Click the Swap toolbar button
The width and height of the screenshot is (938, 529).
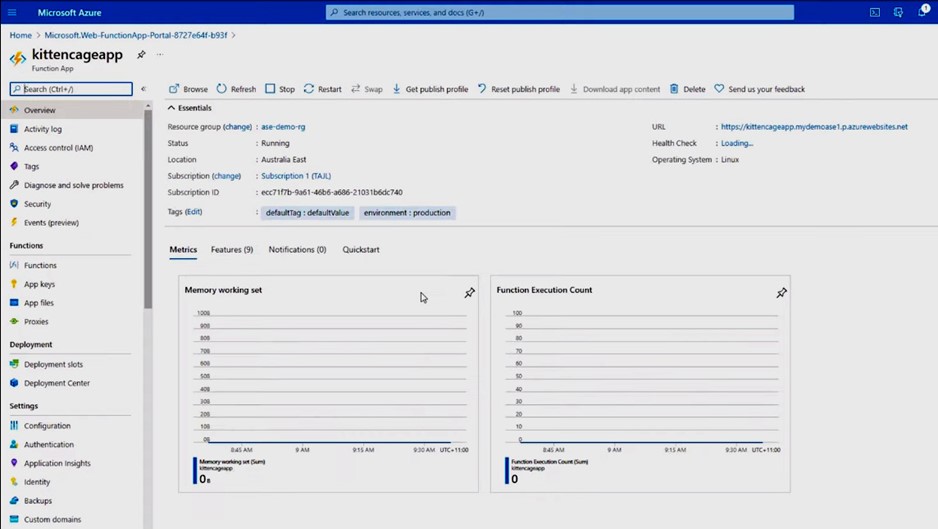pos(367,89)
